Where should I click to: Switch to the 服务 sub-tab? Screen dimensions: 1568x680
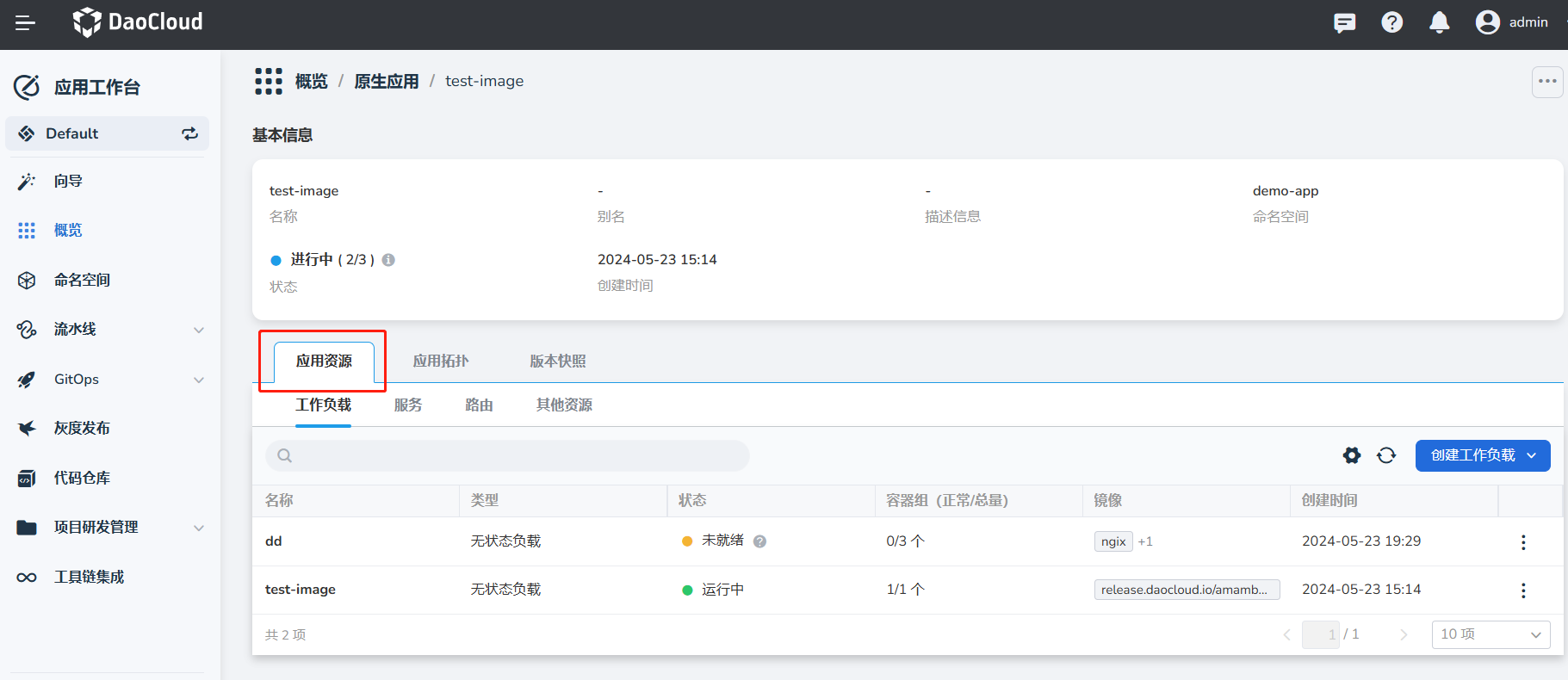point(408,405)
